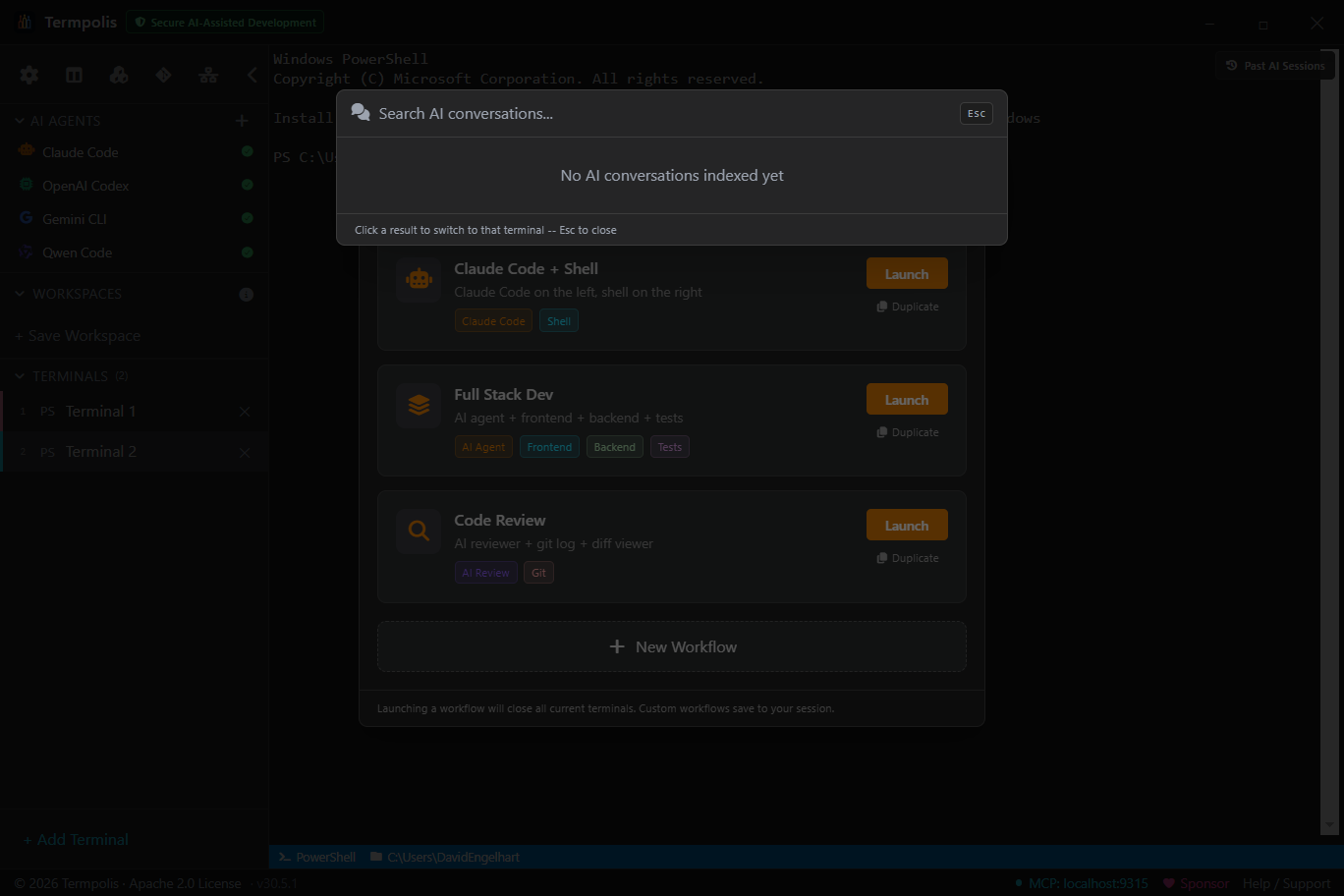
Task: Click the robot icon of Claude Code + Shell
Action: [419, 280]
